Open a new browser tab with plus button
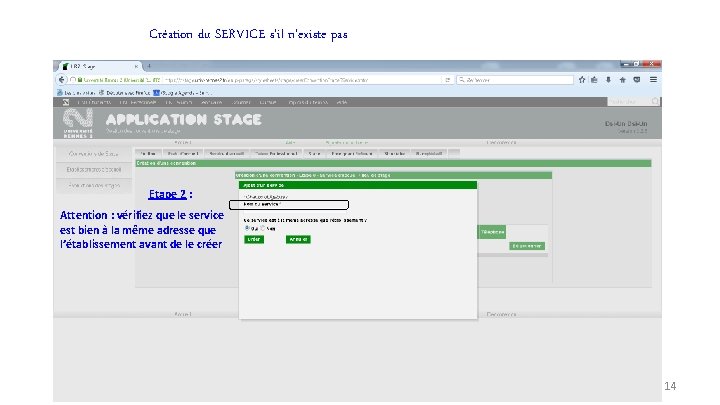Image resolution: width=720 pixels, height=405 pixels. click(149, 67)
